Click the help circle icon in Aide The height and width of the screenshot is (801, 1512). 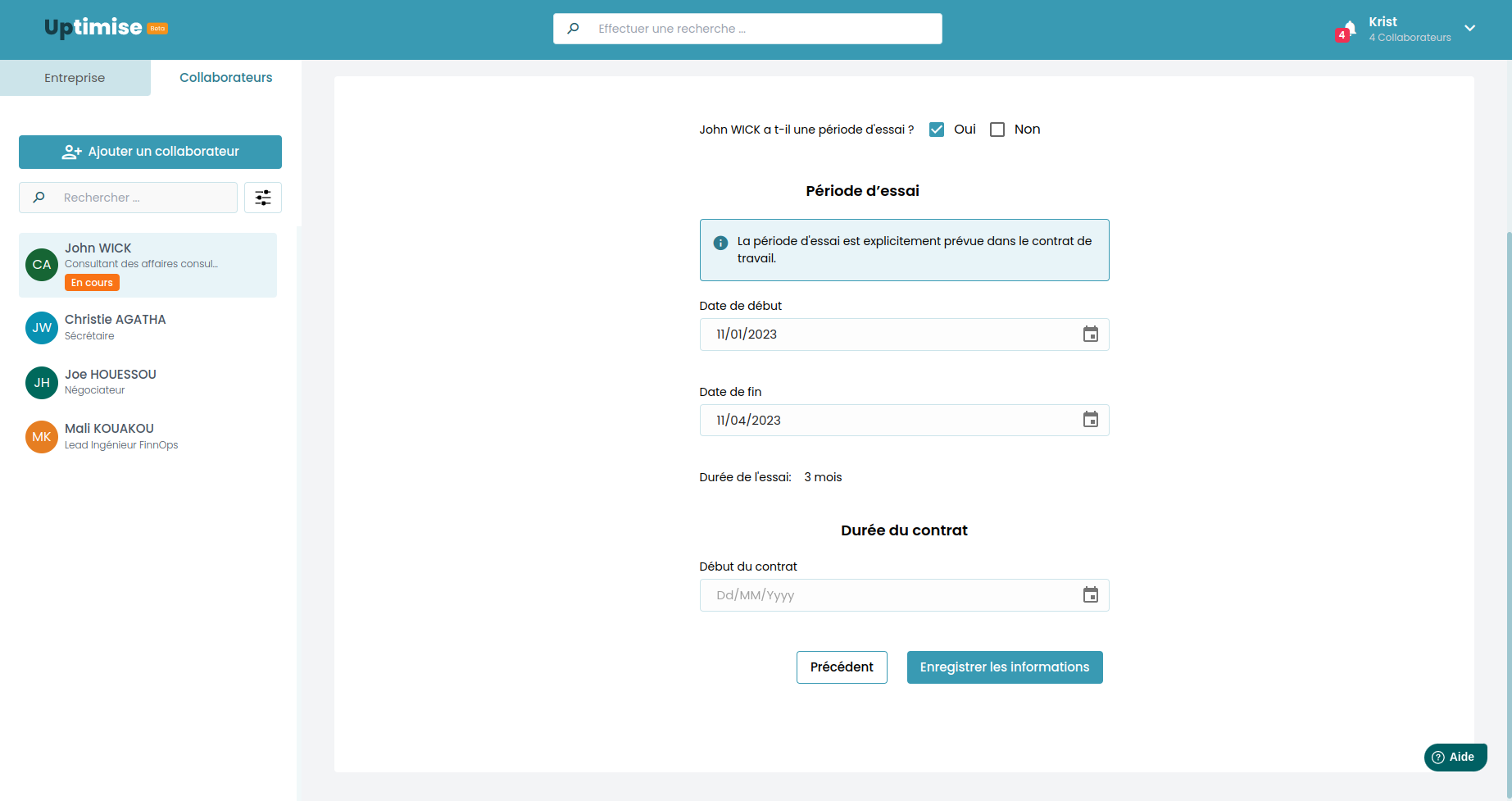coord(1438,758)
